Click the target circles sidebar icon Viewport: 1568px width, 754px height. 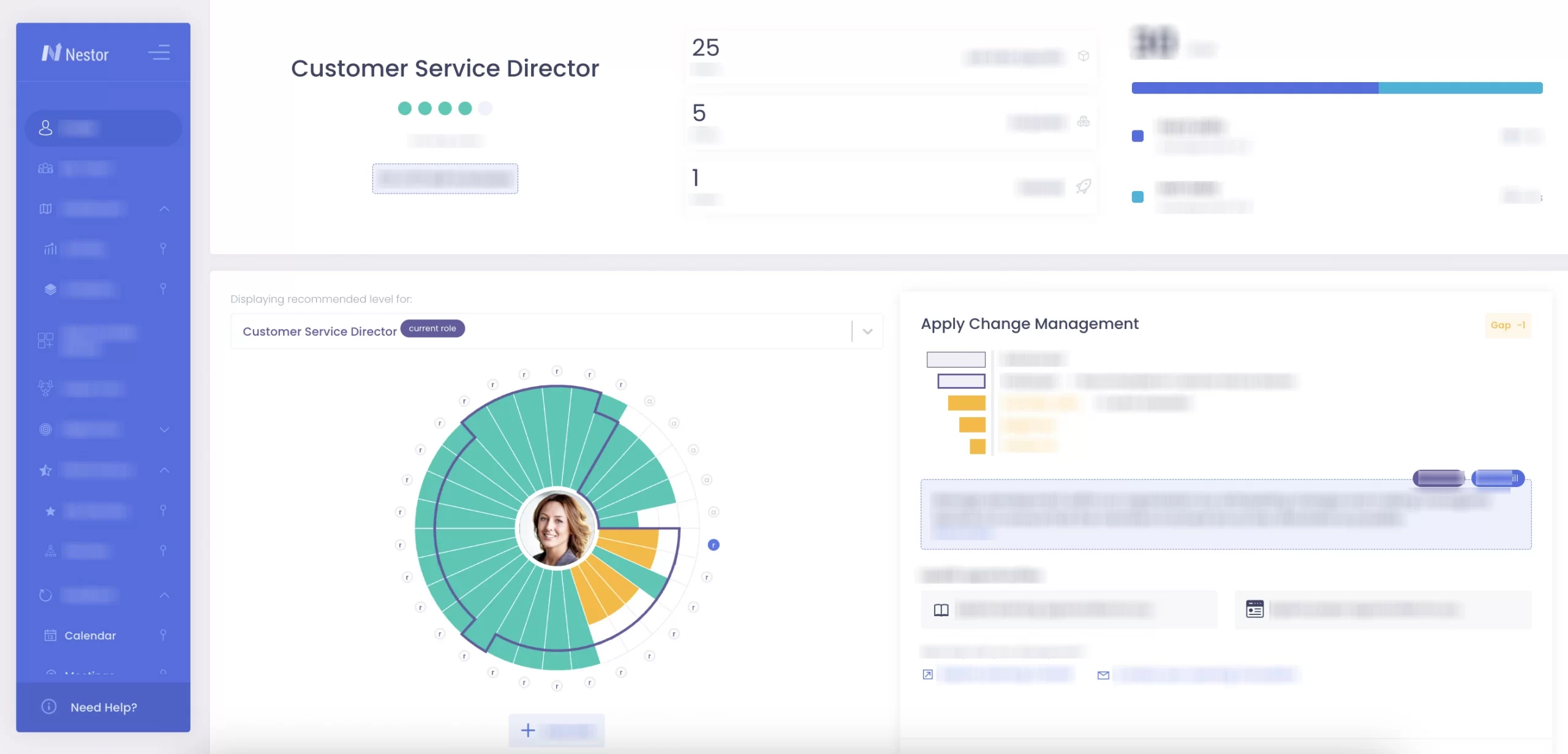(x=45, y=429)
